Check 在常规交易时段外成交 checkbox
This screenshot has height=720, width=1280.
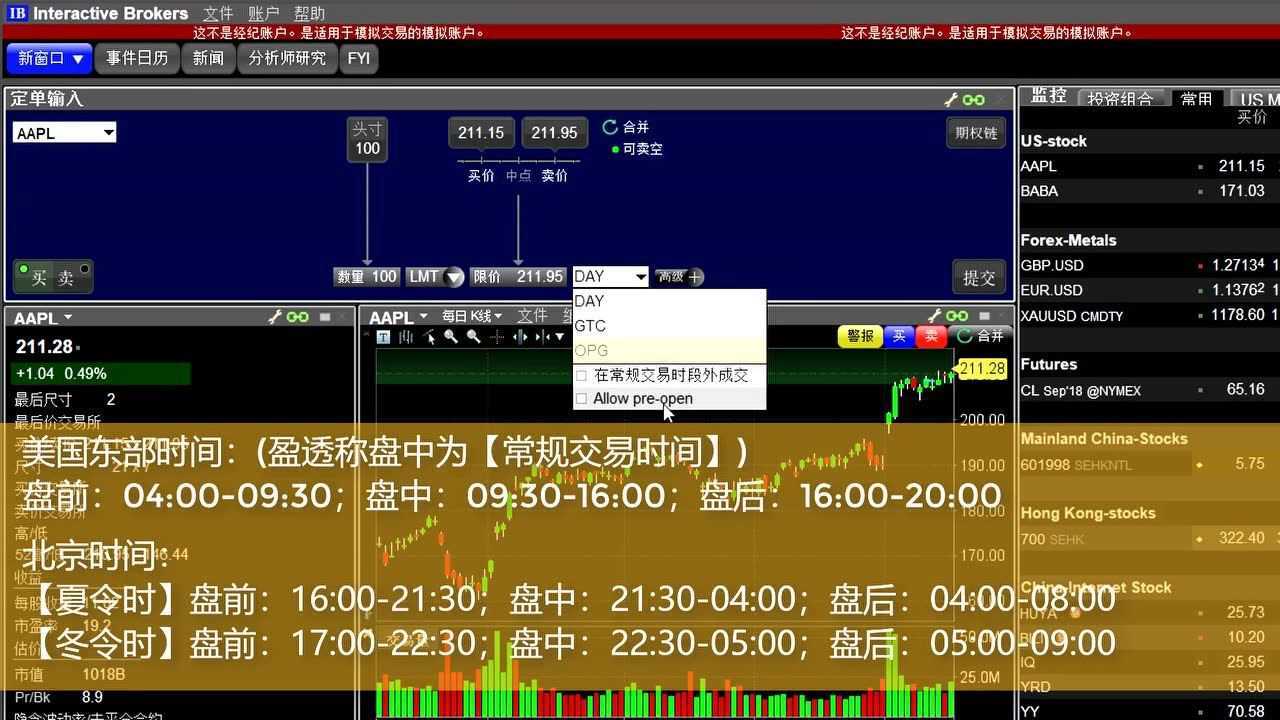click(582, 376)
